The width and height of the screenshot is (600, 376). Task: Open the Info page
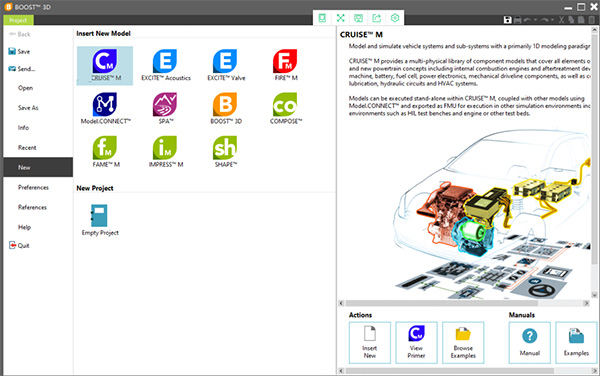click(x=23, y=128)
